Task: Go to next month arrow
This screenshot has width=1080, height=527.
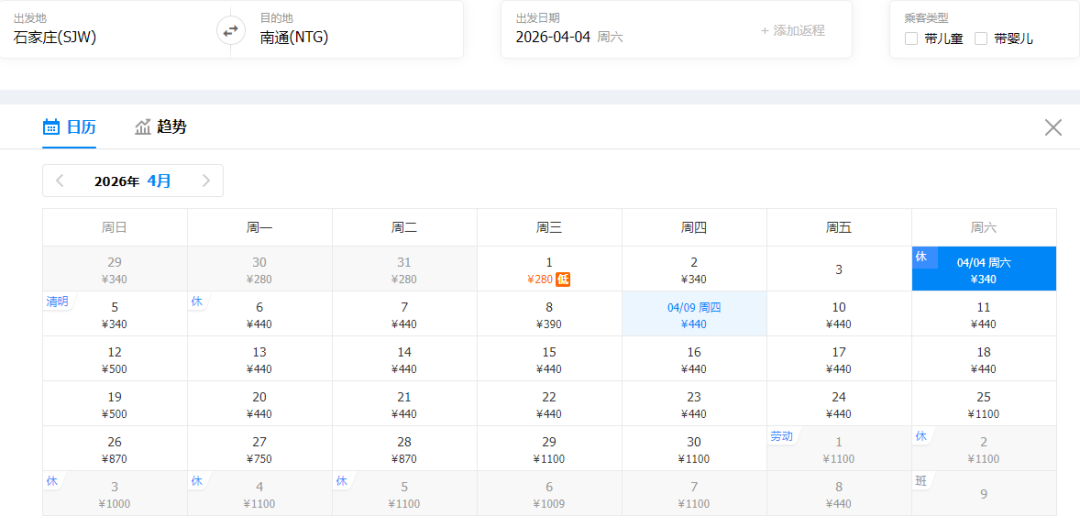Action: pos(205,181)
